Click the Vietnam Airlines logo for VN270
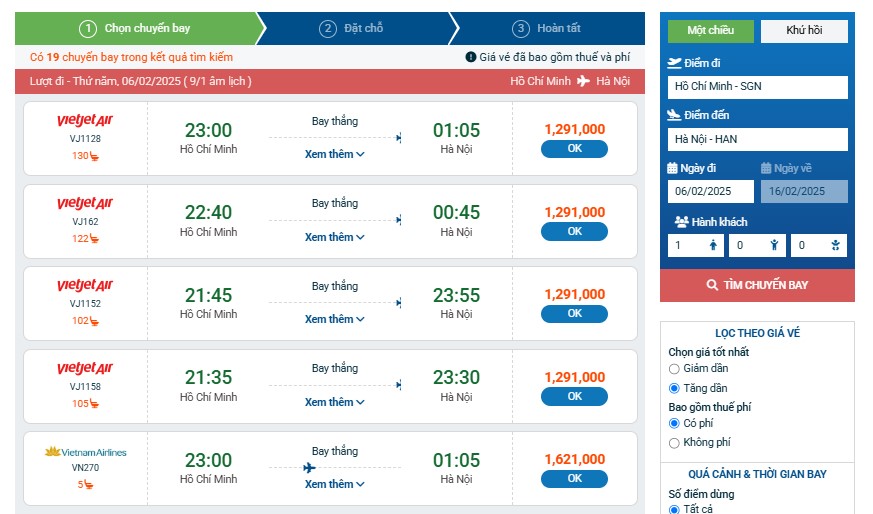Viewport: 873px width, 514px height. [x=85, y=452]
